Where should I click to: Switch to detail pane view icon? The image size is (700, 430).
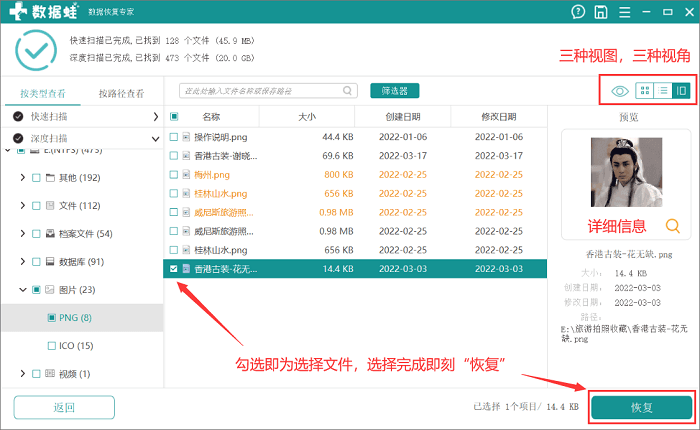click(x=681, y=91)
